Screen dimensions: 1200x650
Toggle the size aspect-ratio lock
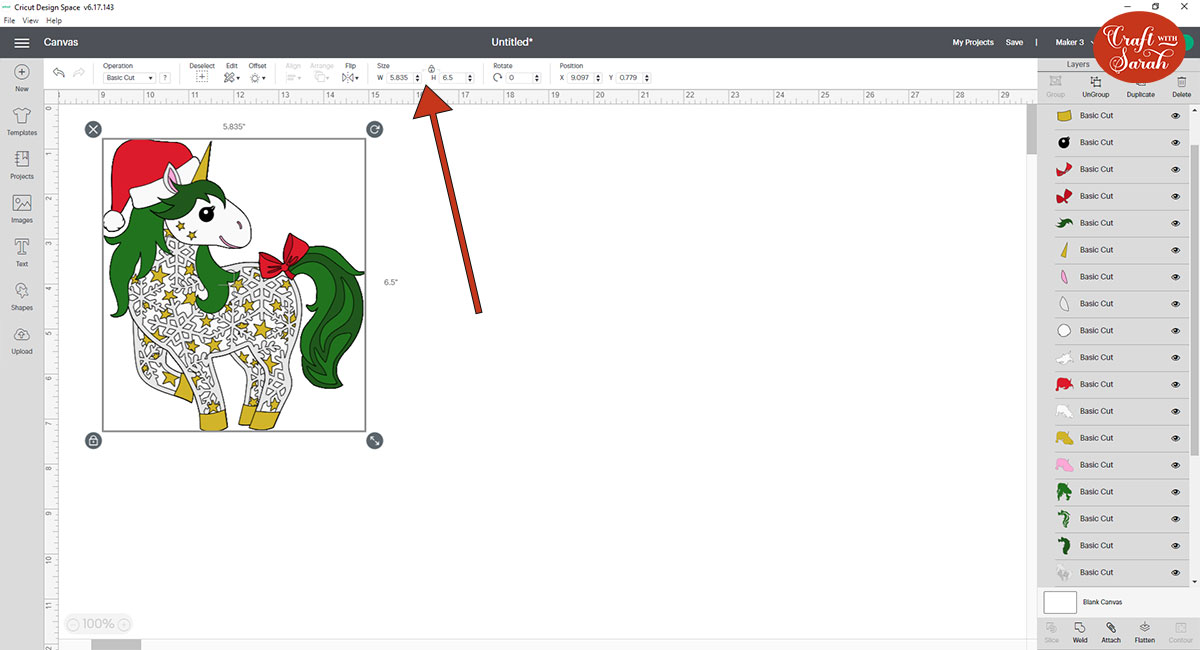431,70
